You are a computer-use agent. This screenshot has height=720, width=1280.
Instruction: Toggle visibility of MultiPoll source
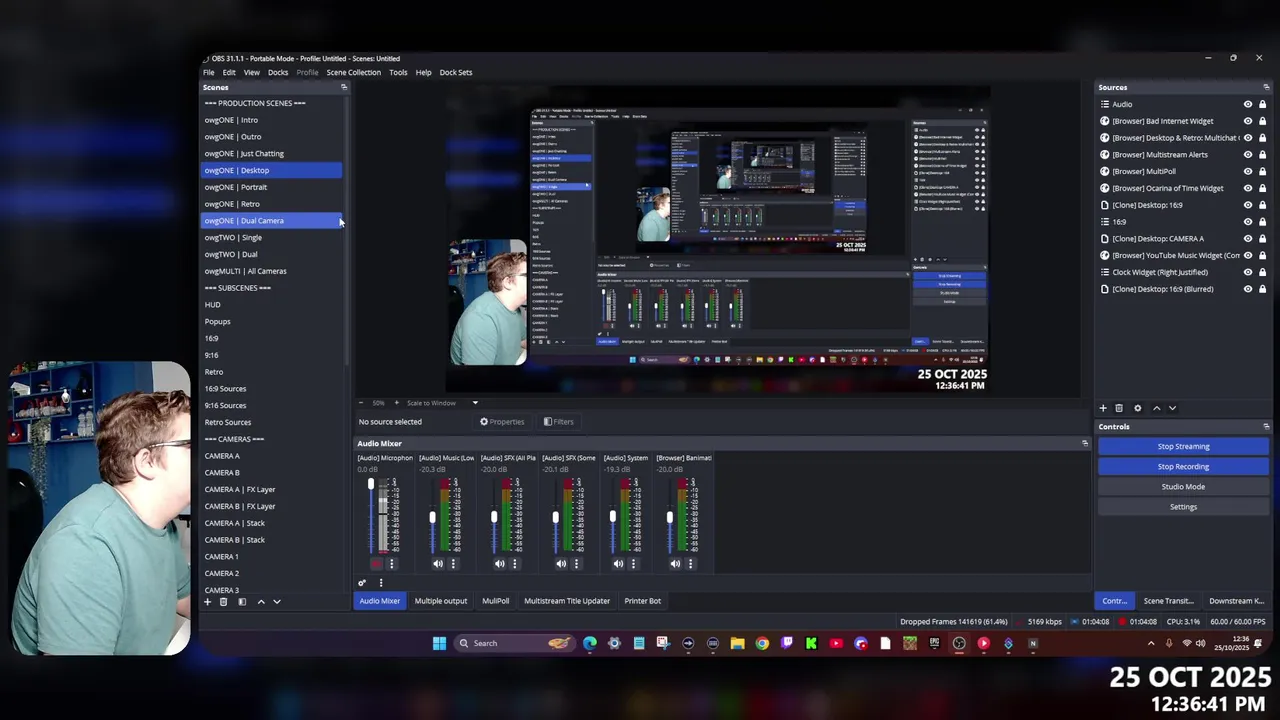pos(1248,171)
